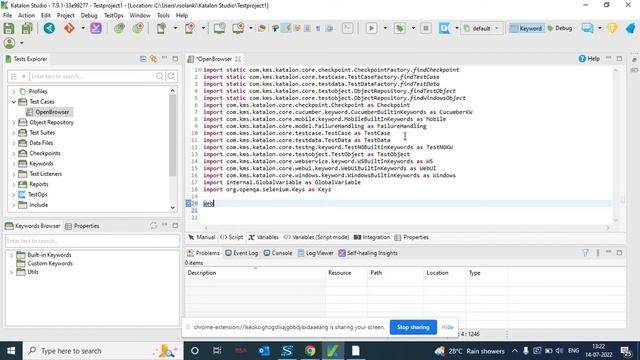
Task: Click the Stop sharing button
Action: click(413, 327)
